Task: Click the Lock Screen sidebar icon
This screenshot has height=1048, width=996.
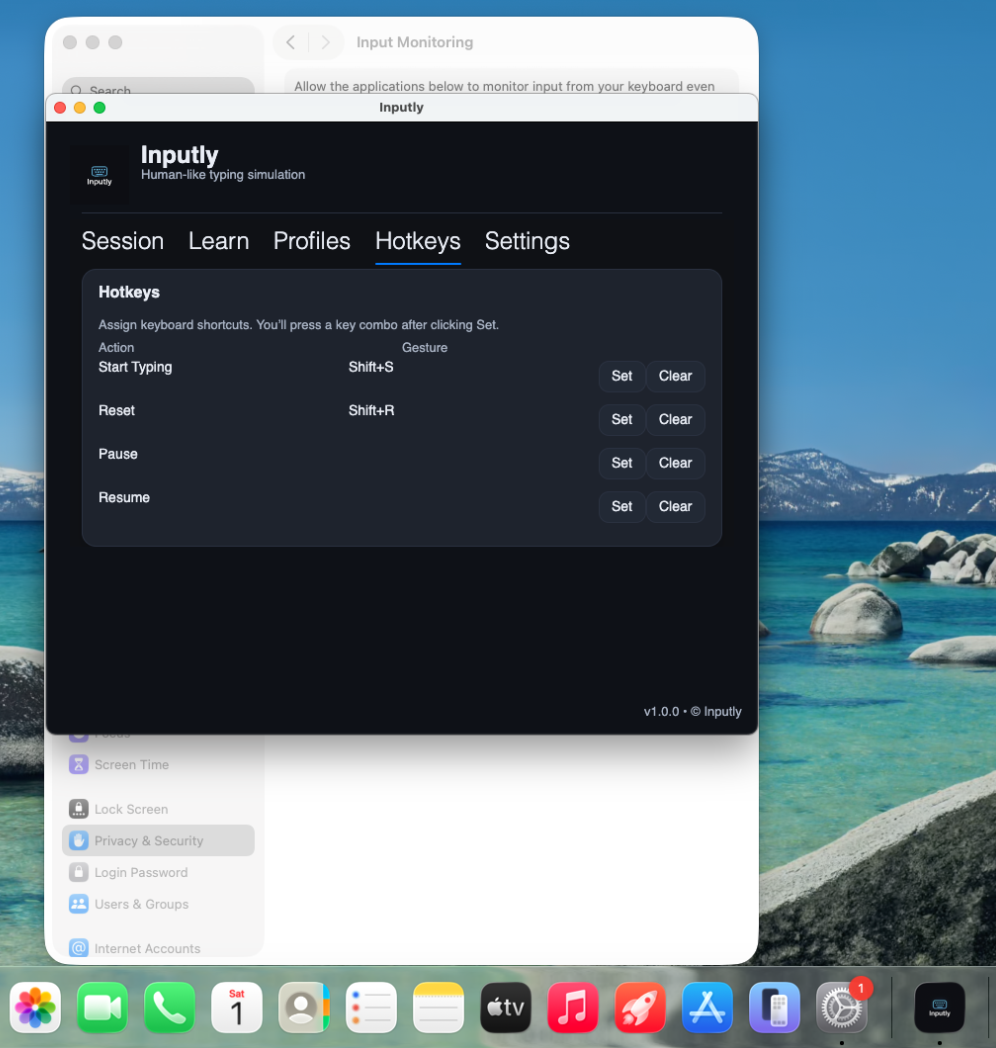Action: tap(78, 809)
